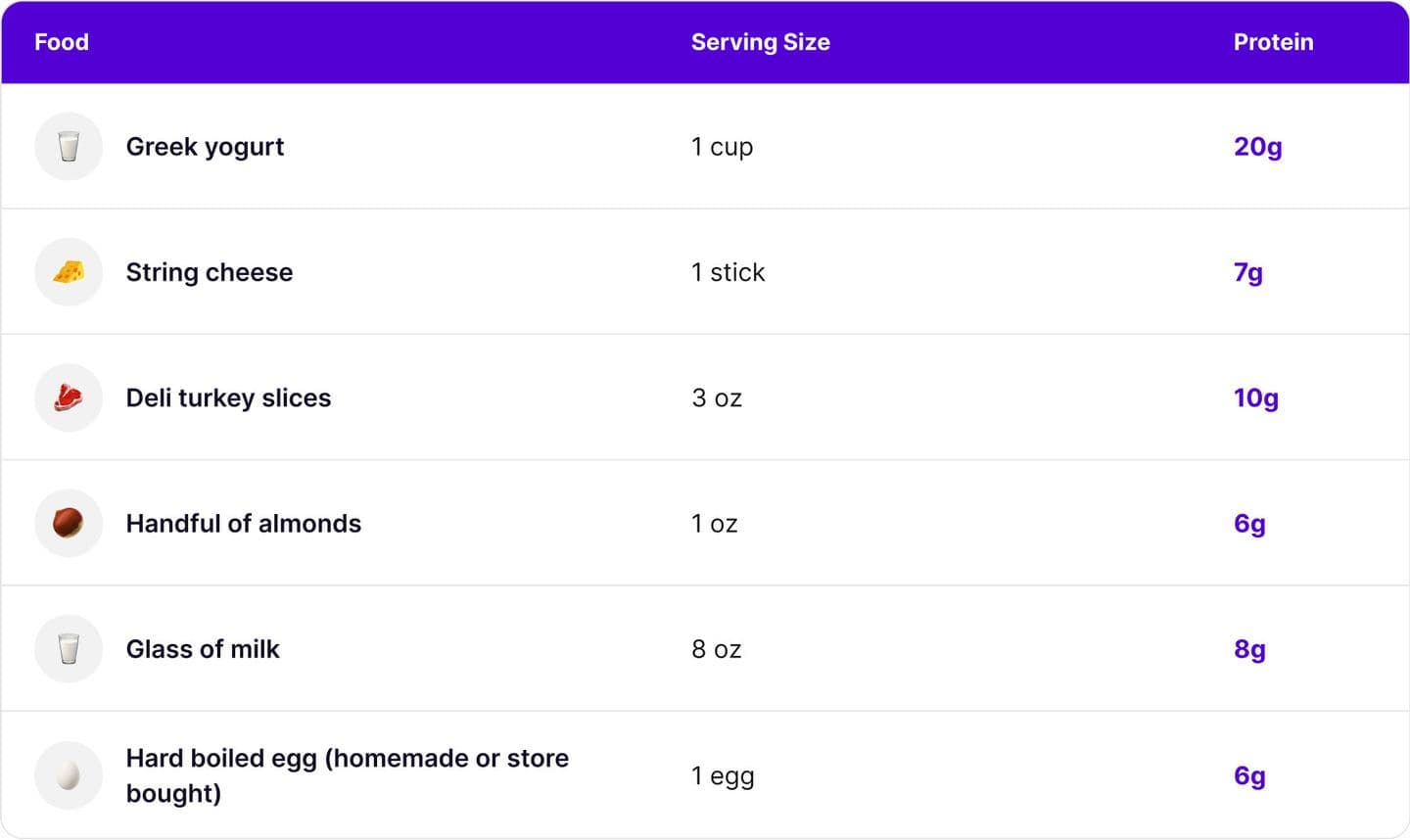The width and height of the screenshot is (1410, 840).
Task: Select the Greek yogurt food name
Action: (x=205, y=147)
